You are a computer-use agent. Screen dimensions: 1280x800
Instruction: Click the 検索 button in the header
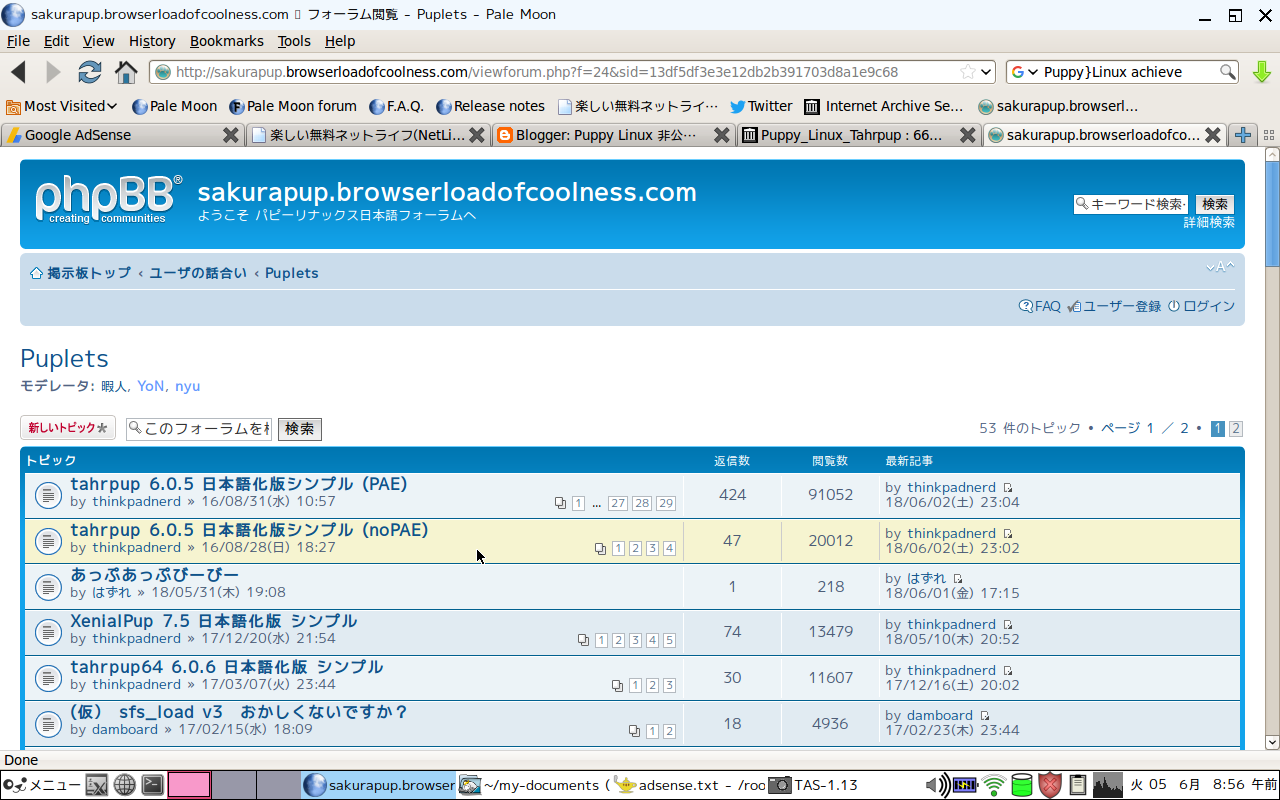click(x=1214, y=204)
